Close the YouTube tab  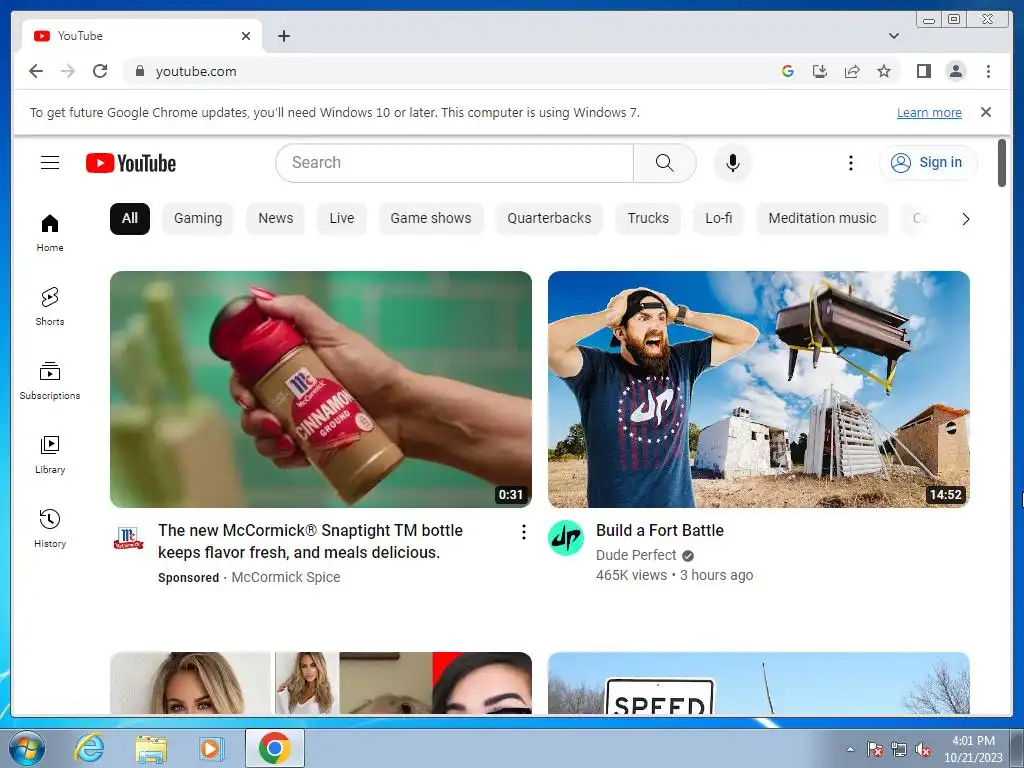pos(246,36)
